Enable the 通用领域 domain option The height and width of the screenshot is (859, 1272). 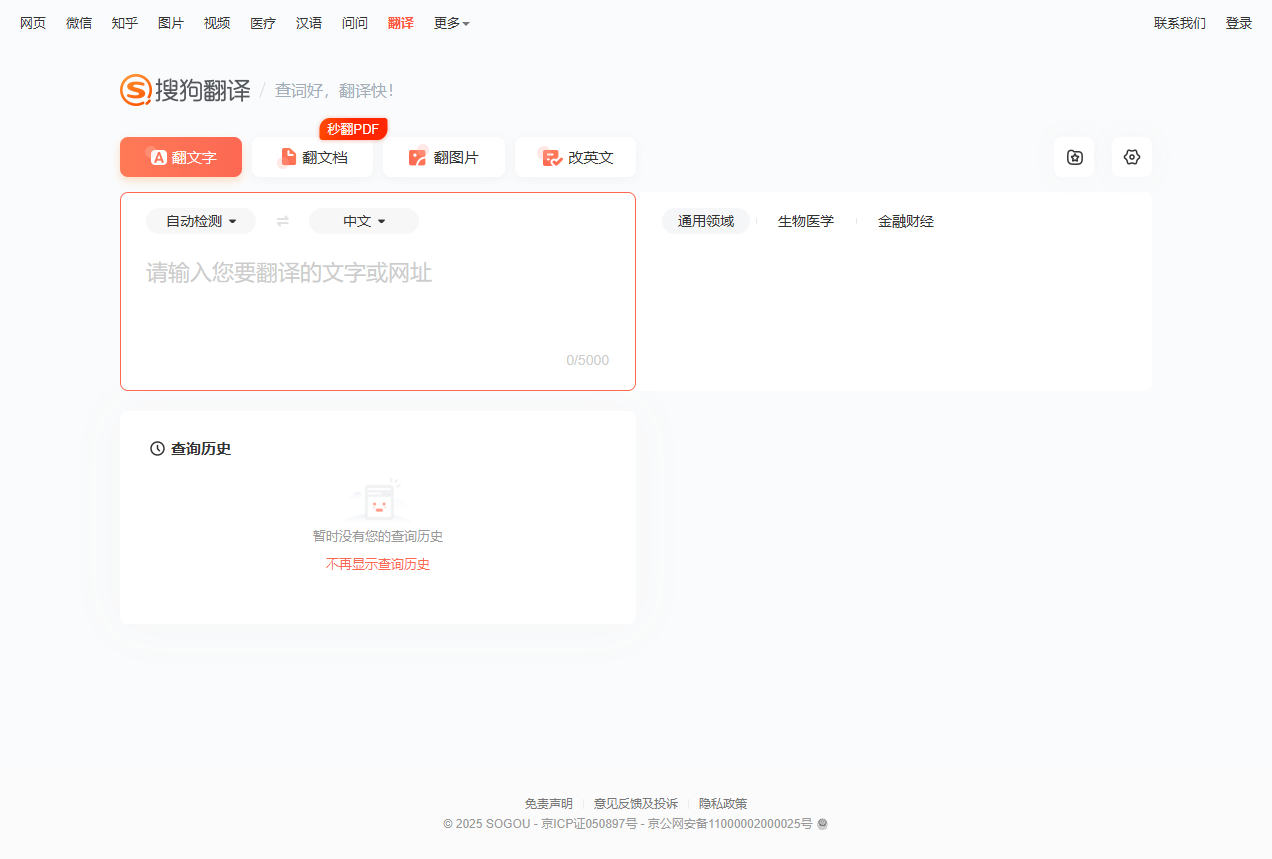pos(706,221)
